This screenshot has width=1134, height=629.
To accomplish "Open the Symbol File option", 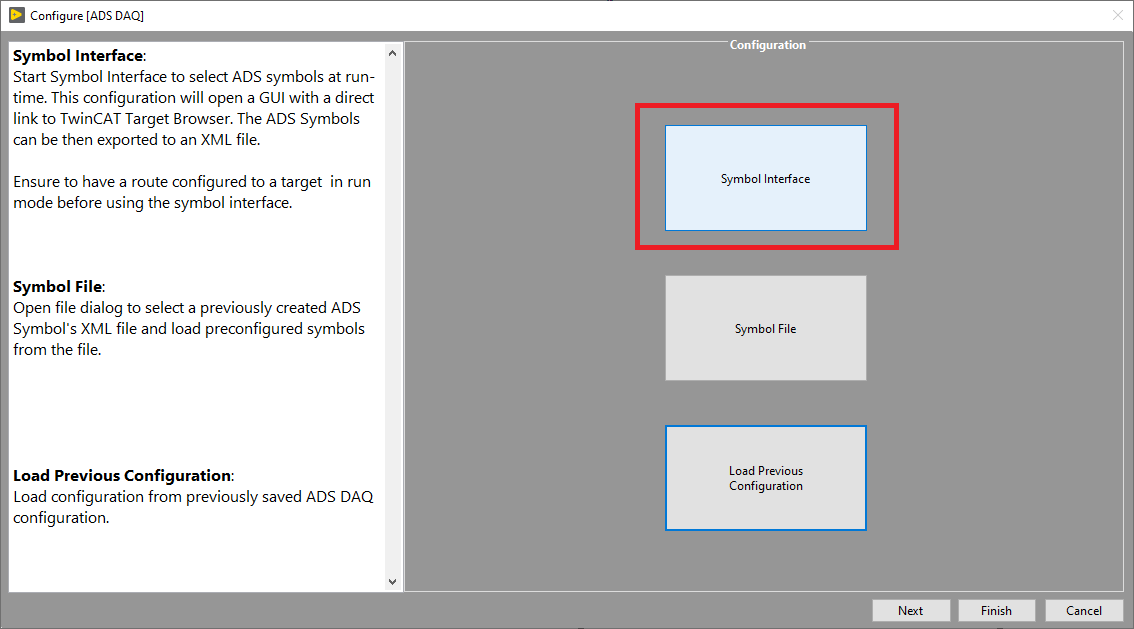I will point(765,328).
